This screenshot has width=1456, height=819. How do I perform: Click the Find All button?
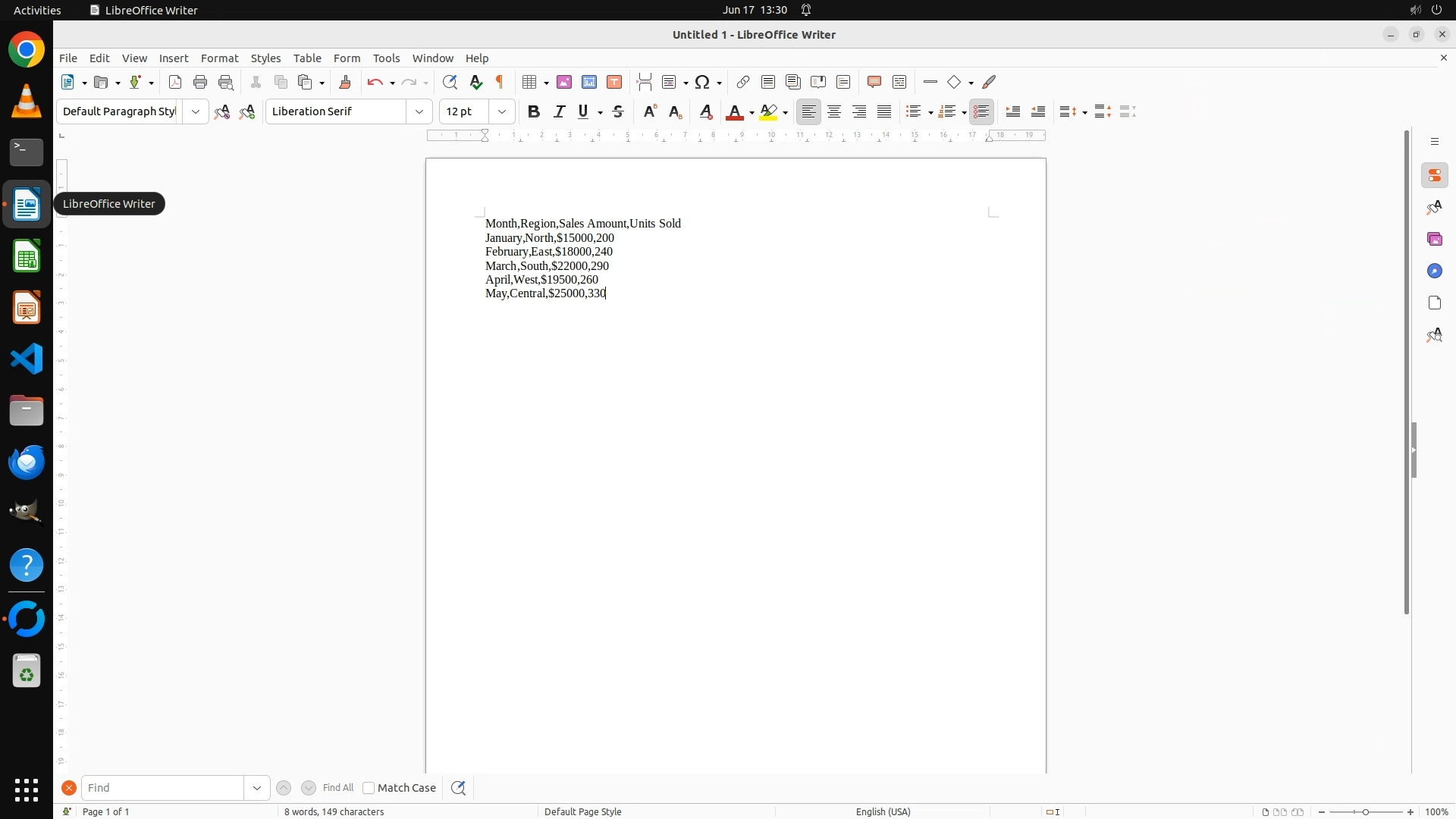(x=337, y=788)
